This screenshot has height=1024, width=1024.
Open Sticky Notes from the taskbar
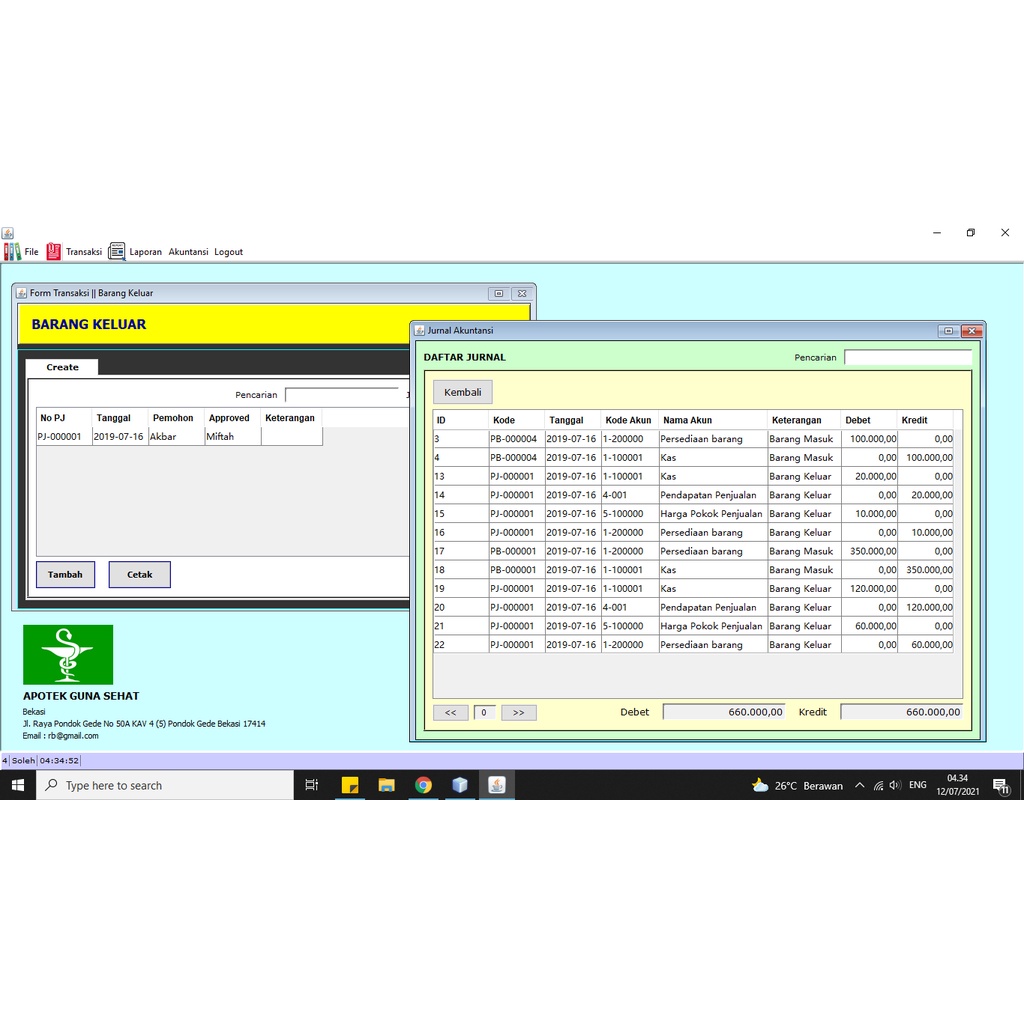coord(350,785)
